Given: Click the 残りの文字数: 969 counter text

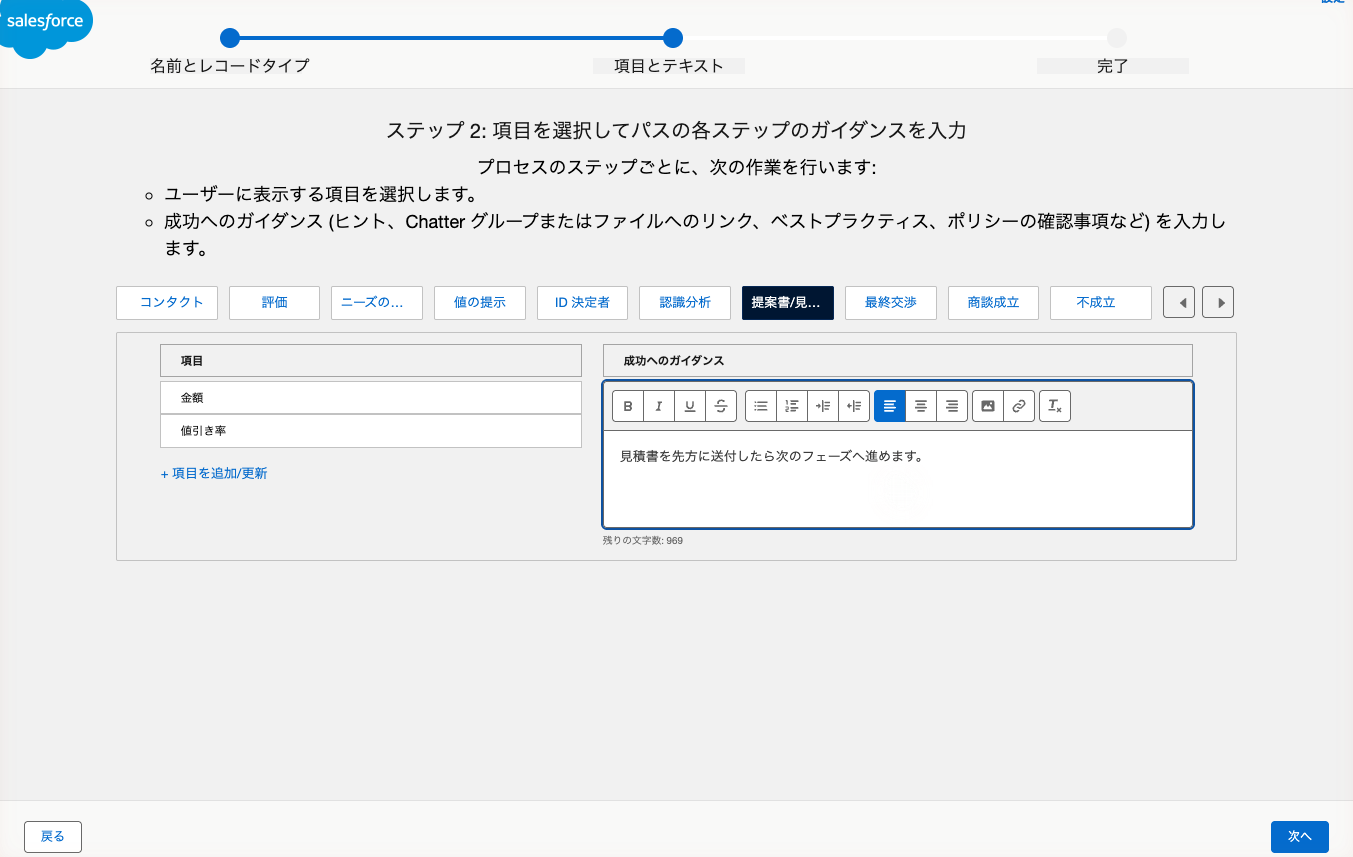Looking at the screenshot, I should coord(643,541).
